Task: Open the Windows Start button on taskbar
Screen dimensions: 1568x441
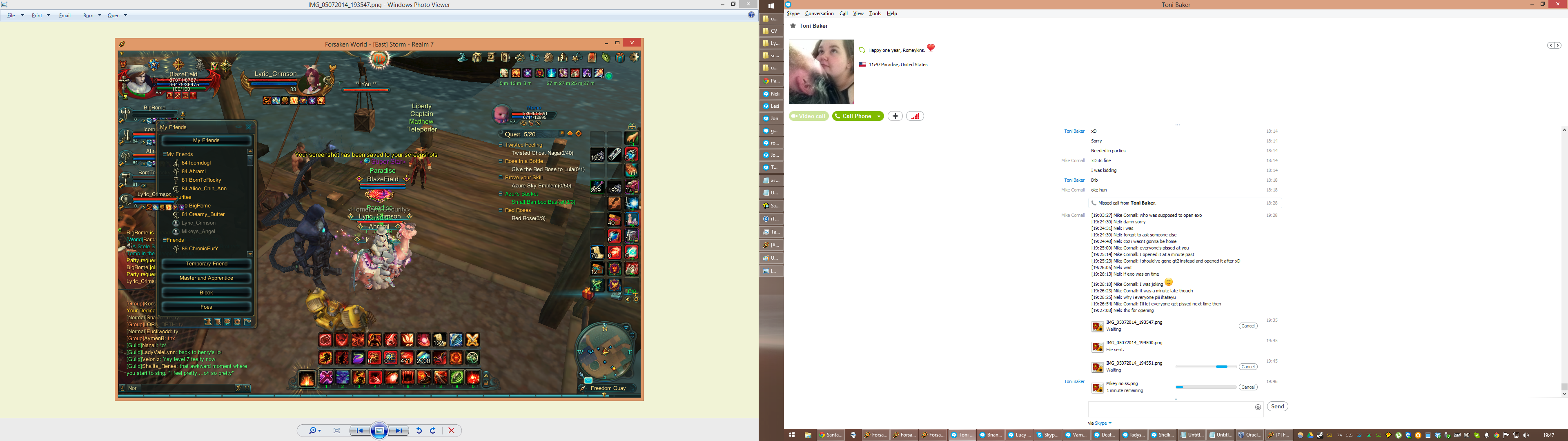Action: coord(792,435)
